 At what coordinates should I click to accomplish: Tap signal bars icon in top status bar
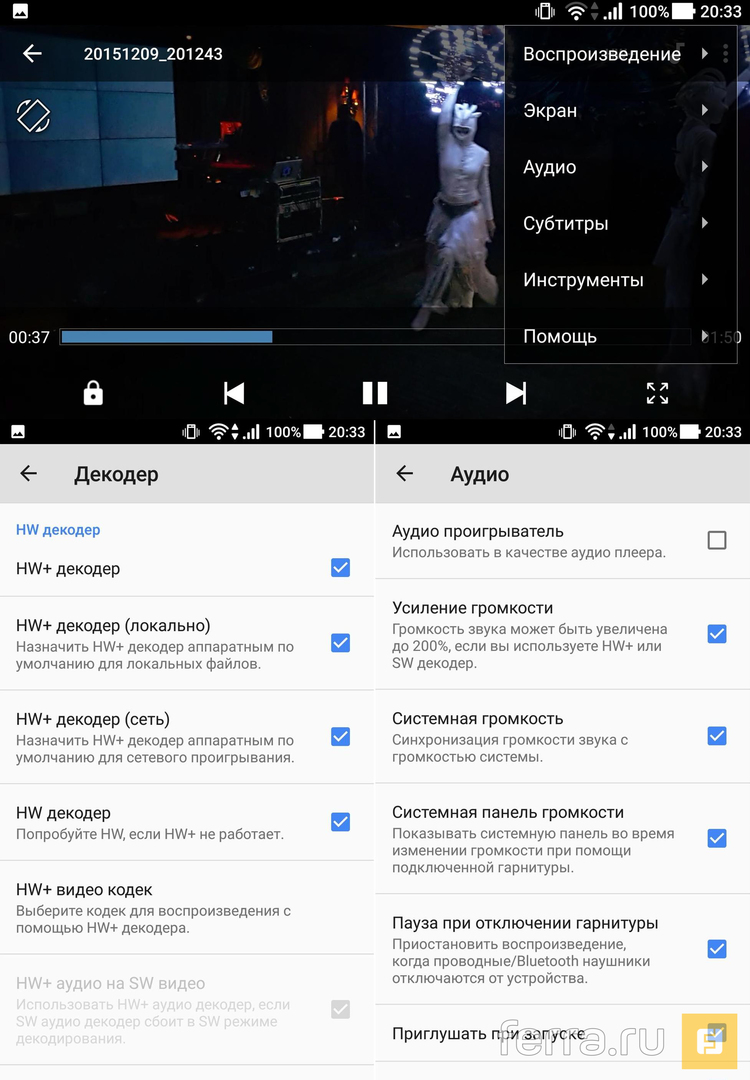point(613,11)
